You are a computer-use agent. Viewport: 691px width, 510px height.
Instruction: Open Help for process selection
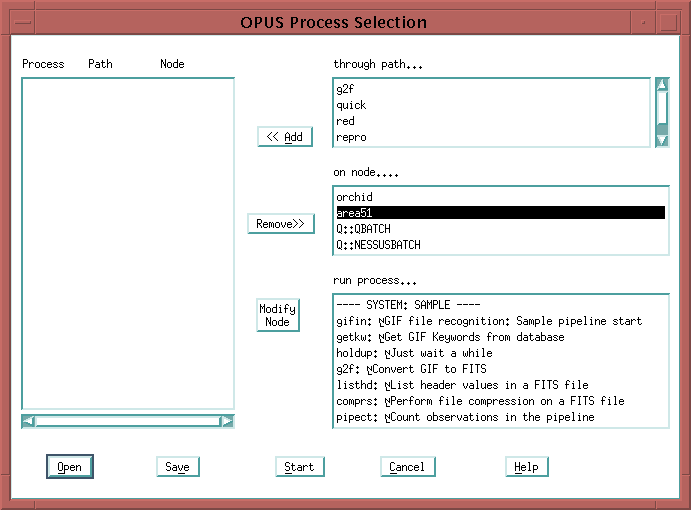tap(526, 467)
